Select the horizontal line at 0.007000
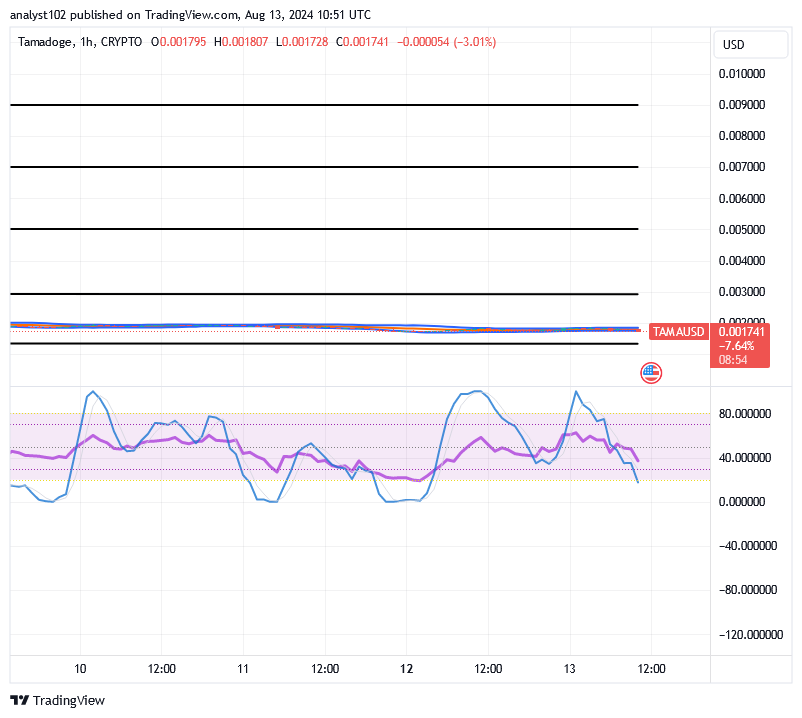802x718 pixels. click(324, 167)
